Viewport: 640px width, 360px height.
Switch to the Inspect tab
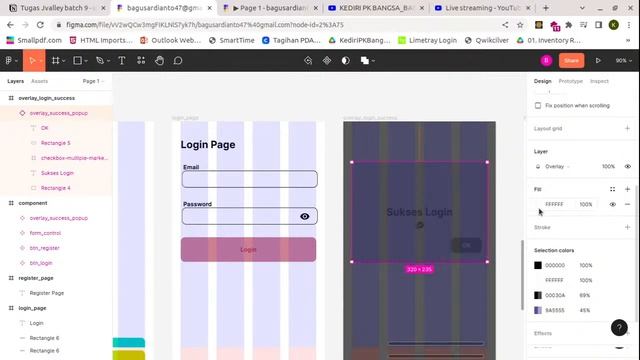coord(599,81)
